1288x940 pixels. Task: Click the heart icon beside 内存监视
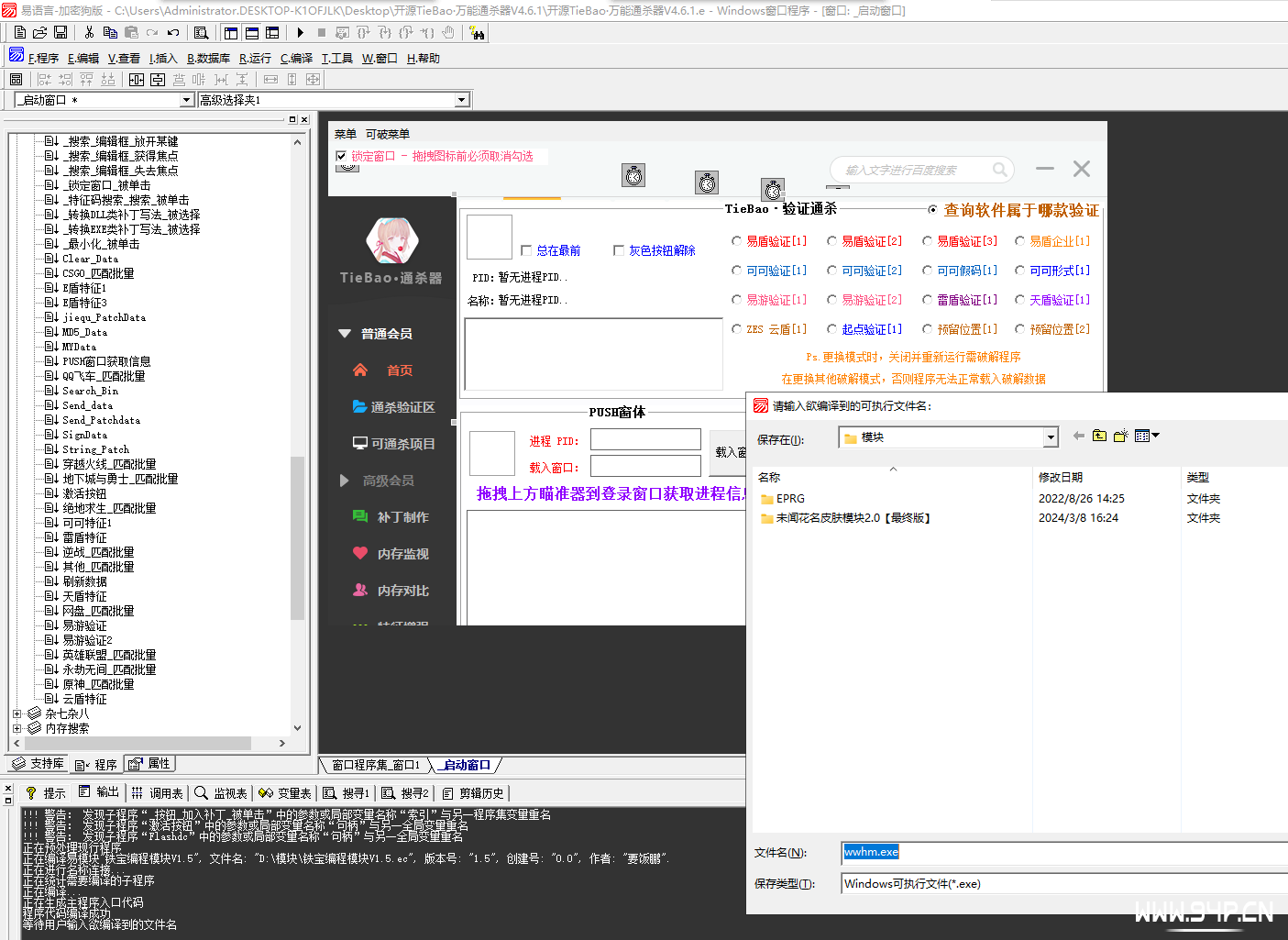360,553
